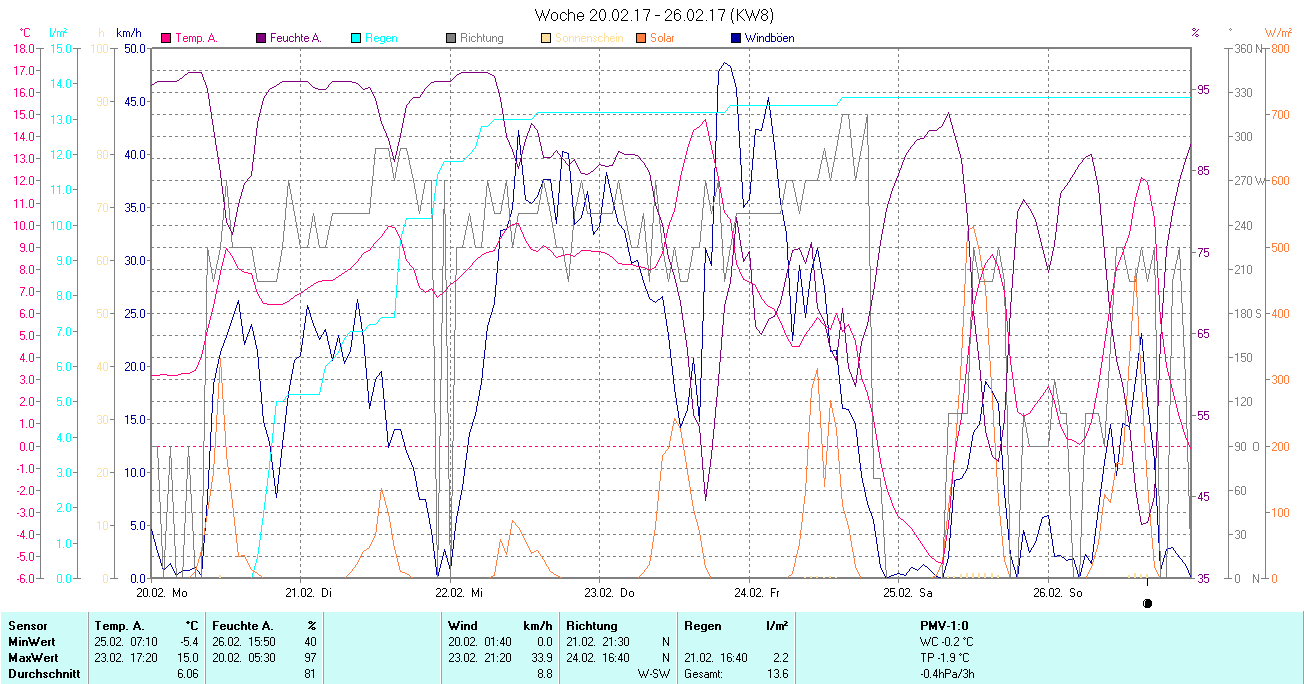Click the '23.02. Do' date axis label
Viewport: 1304px width, 684px height.
pos(609,592)
